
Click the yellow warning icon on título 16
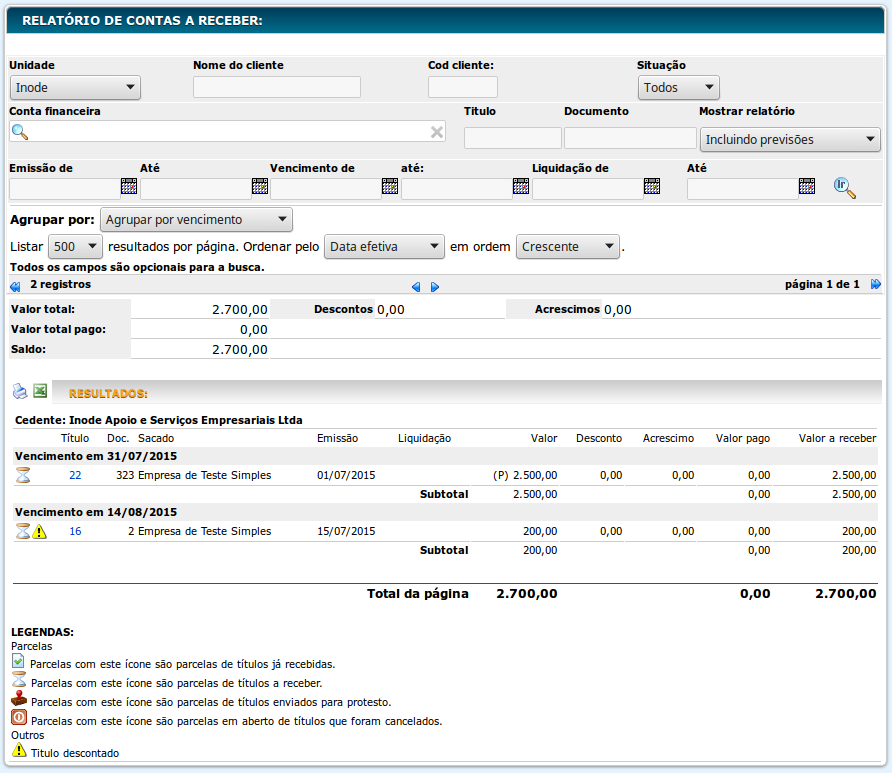[40, 532]
